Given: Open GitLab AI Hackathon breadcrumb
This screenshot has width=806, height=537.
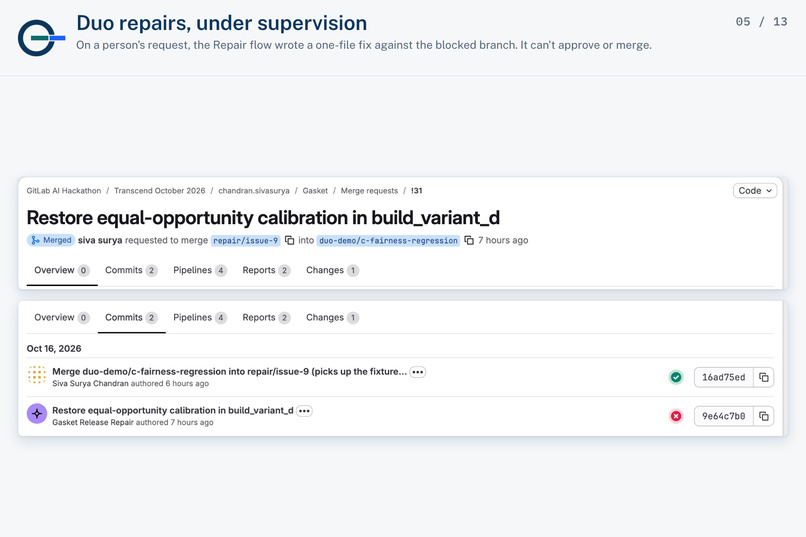Looking at the screenshot, I should (64, 191).
